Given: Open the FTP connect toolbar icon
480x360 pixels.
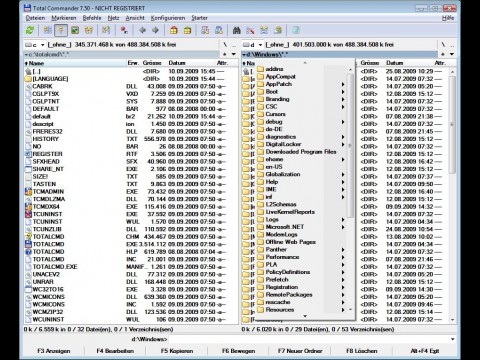Looking at the screenshot, I should [x=205, y=30].
